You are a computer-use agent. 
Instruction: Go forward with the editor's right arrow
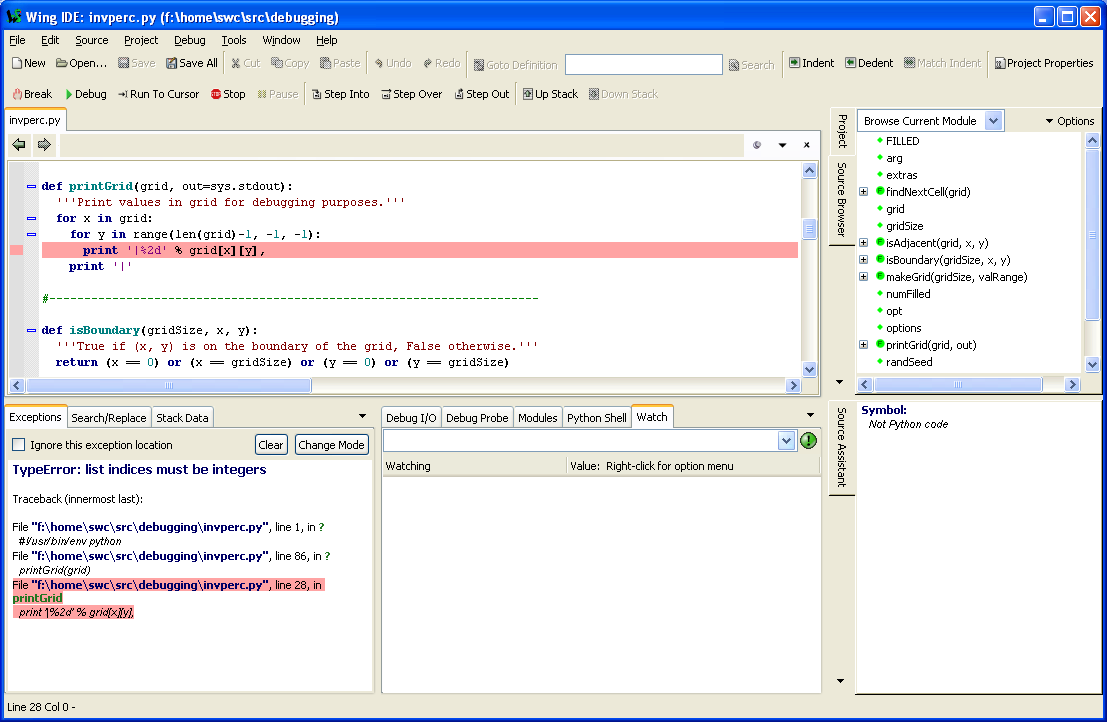tap(44, 145)
